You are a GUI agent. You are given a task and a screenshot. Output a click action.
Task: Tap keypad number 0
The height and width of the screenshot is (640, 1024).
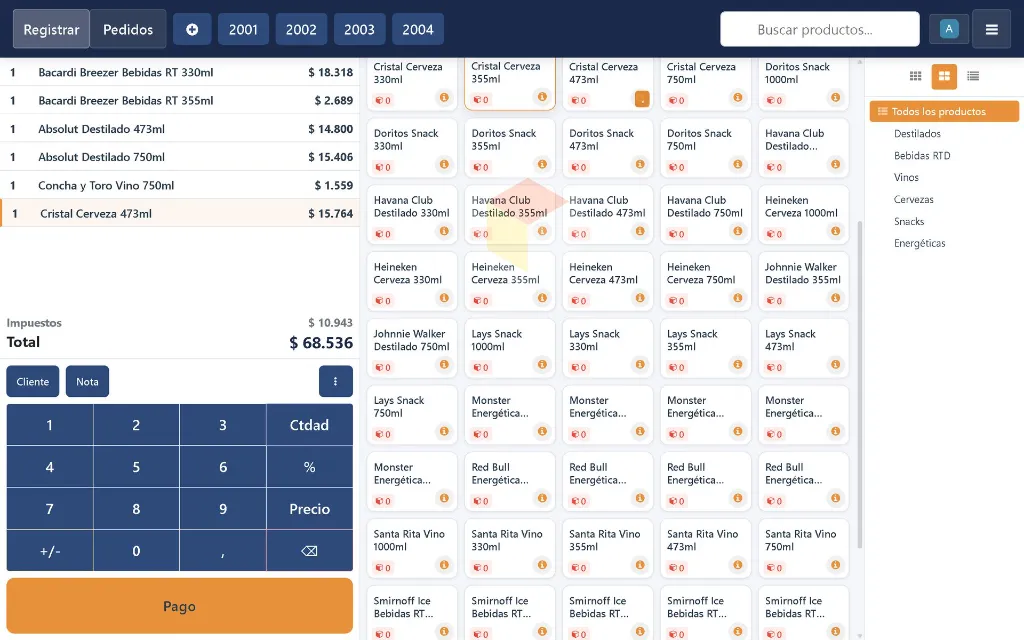tap(136, 551)
